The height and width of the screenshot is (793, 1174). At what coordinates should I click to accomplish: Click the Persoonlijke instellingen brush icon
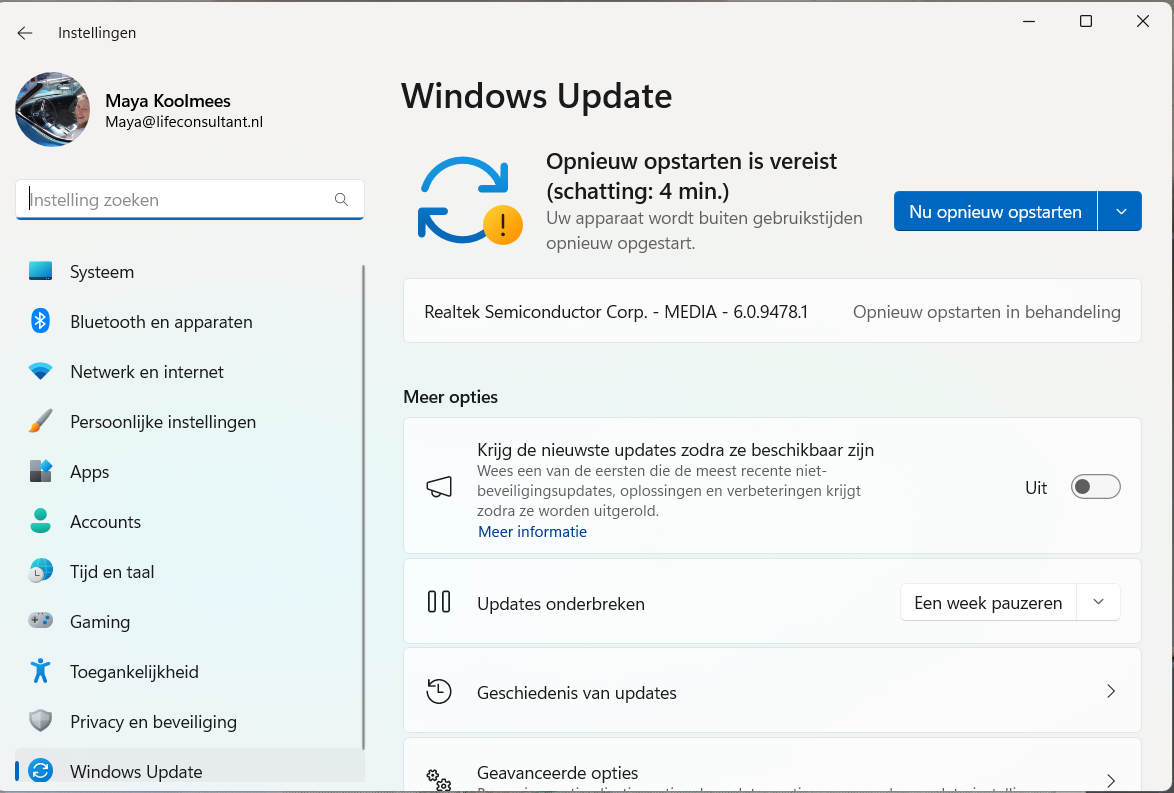click(40, 421)
